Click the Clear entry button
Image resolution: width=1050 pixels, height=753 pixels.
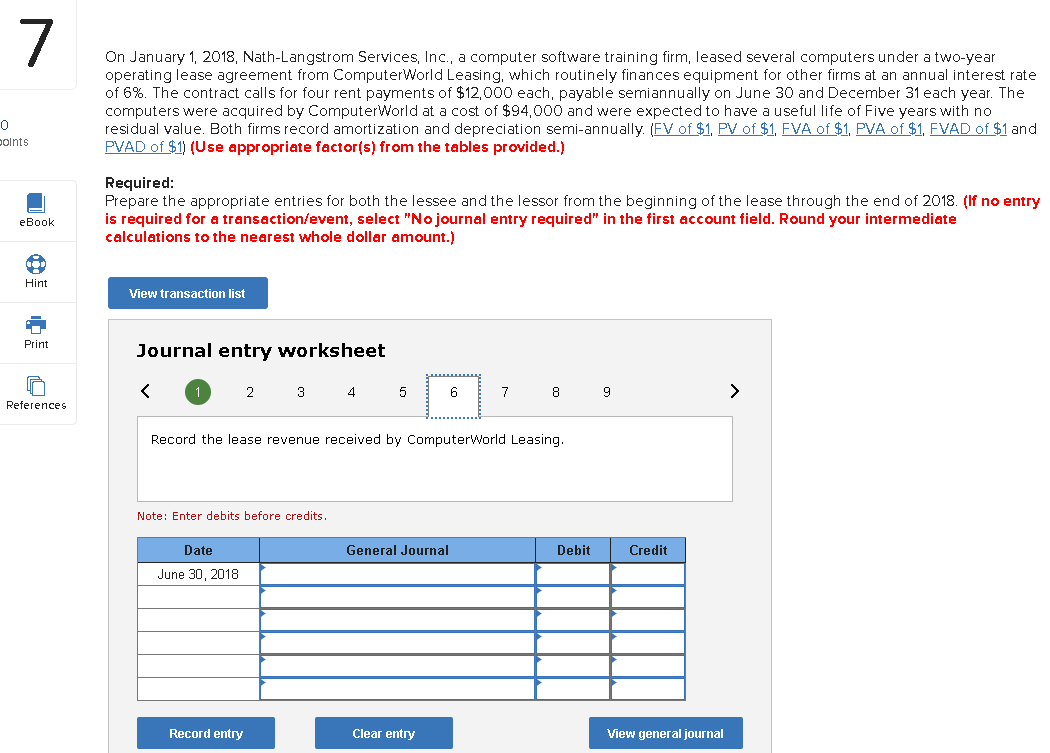tap(384, 734)
